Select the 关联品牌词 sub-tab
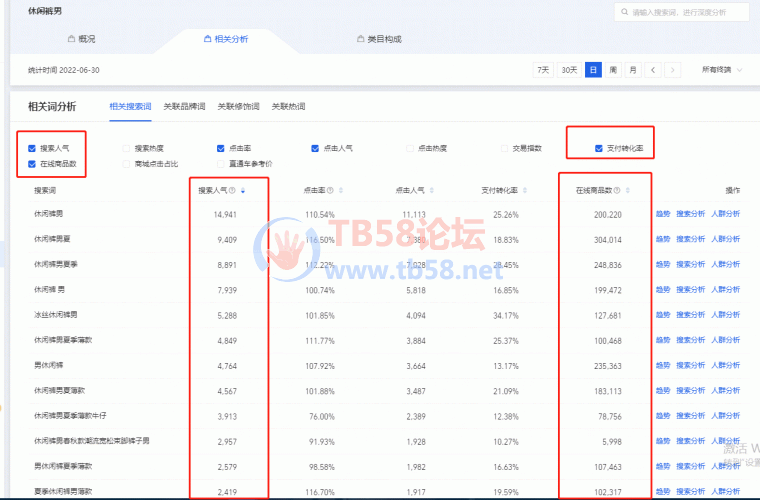Screen dimensions: 760x500 click(x=184, y=107)
